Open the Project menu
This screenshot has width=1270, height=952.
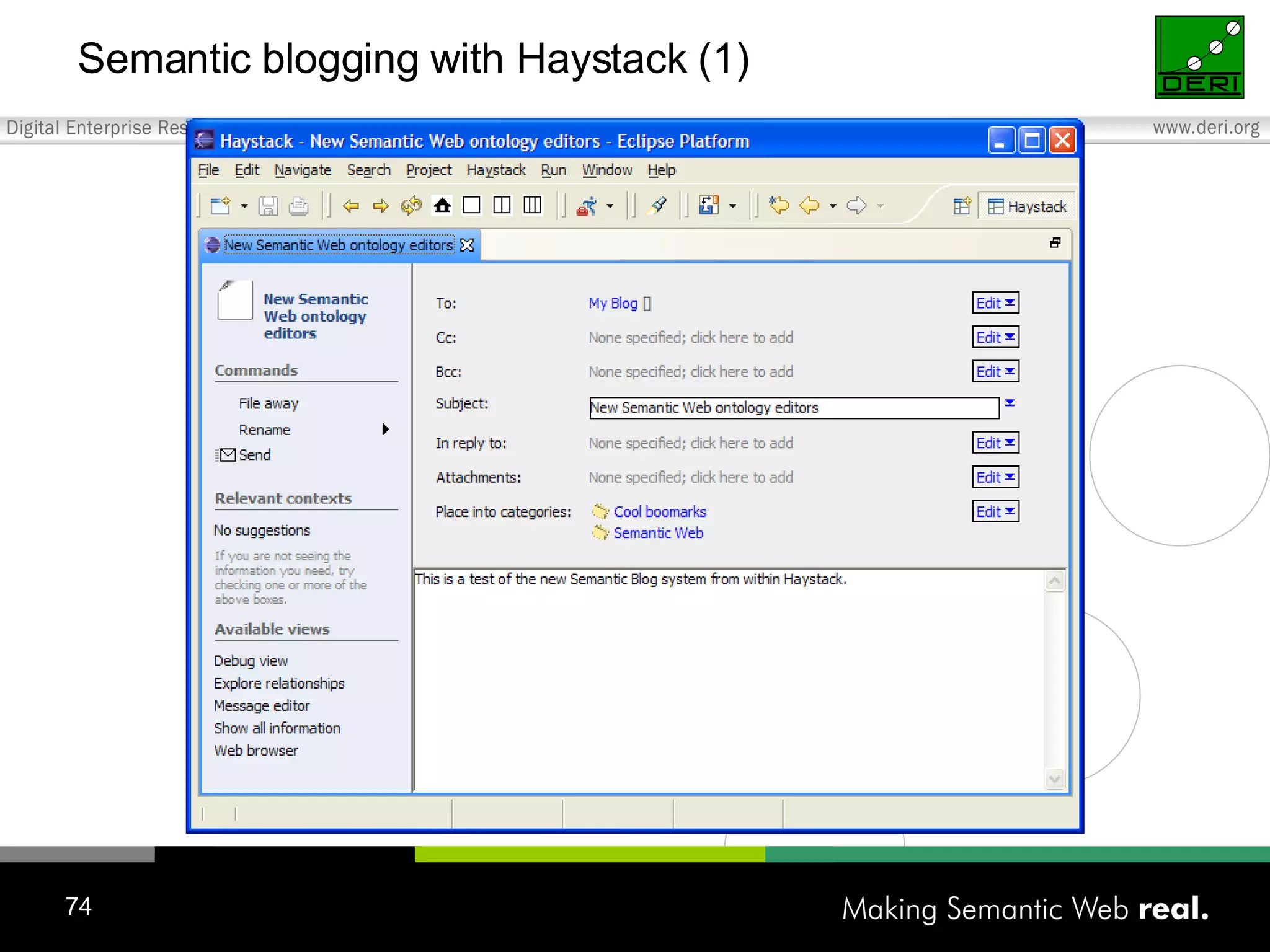click(429, 170)
